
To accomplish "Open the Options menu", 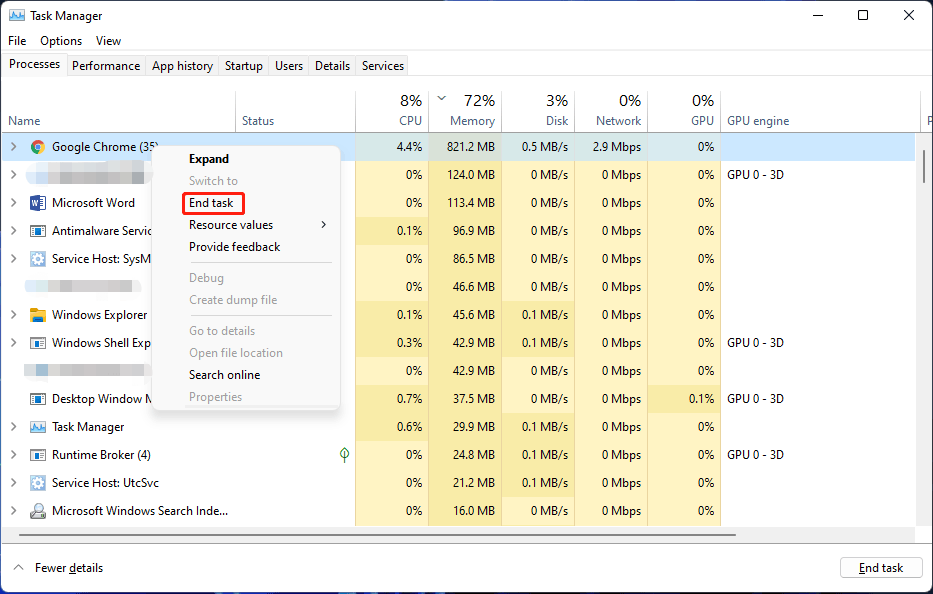I will tap(60, 41).
